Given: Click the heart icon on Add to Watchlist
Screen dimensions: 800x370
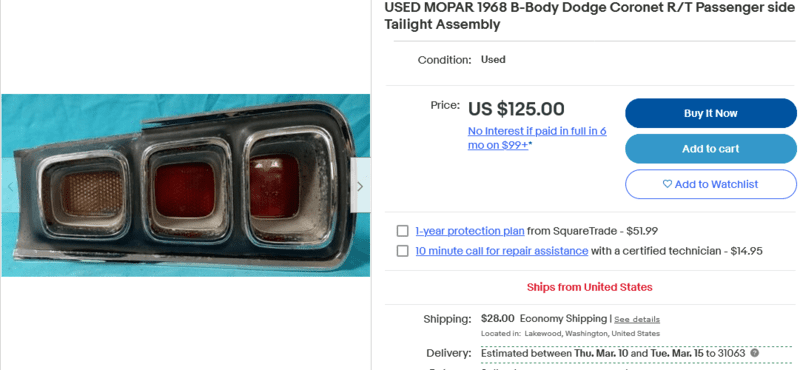Looking at the screenshot, I should click(667, 184).
